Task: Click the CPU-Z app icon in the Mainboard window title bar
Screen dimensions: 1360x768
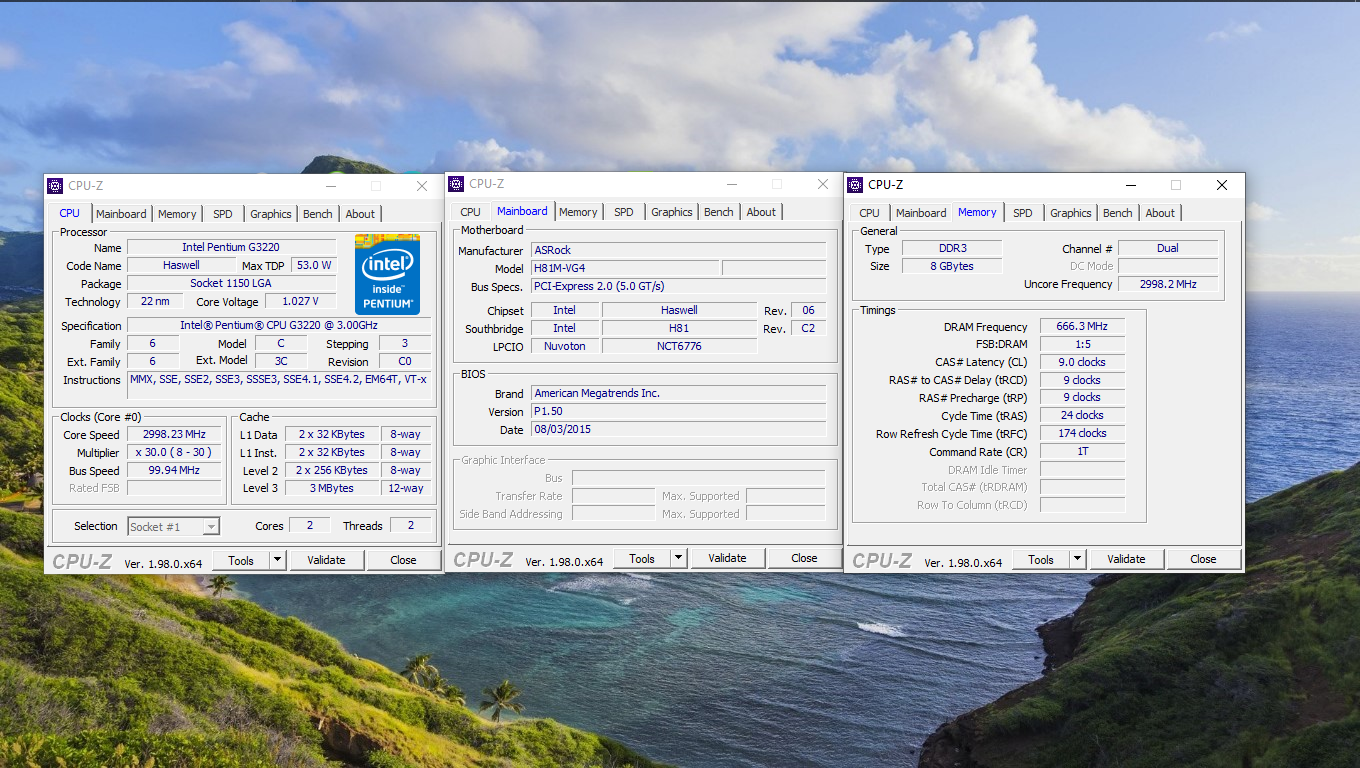Action: (x=456, y=183)
